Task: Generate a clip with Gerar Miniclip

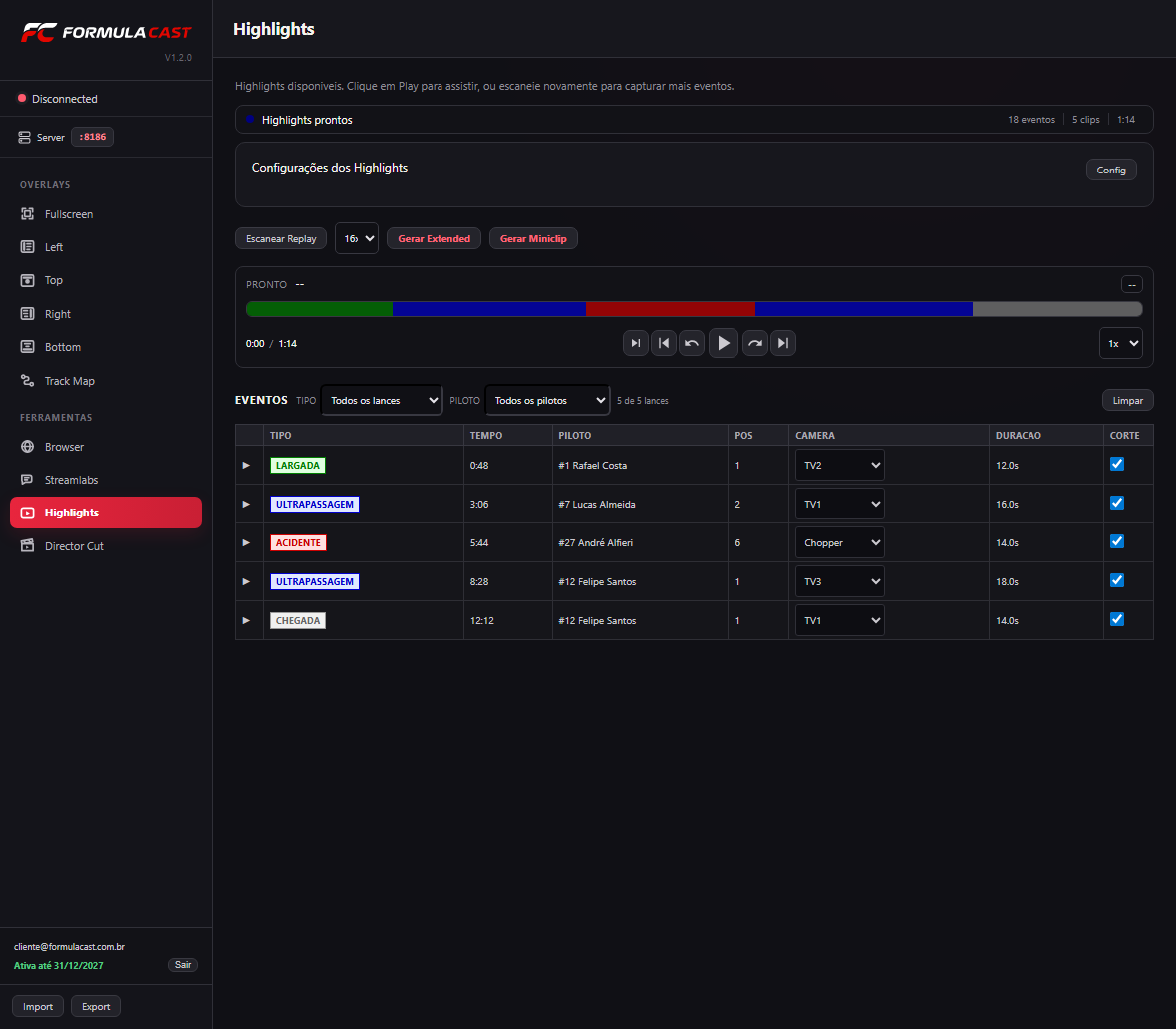Action: (x=533, y=238)
